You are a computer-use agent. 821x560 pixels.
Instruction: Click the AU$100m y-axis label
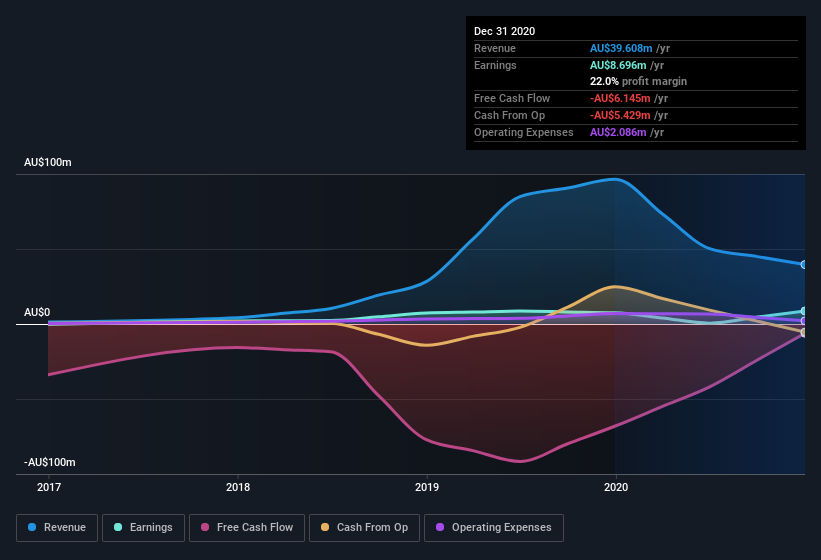point(48,162)
